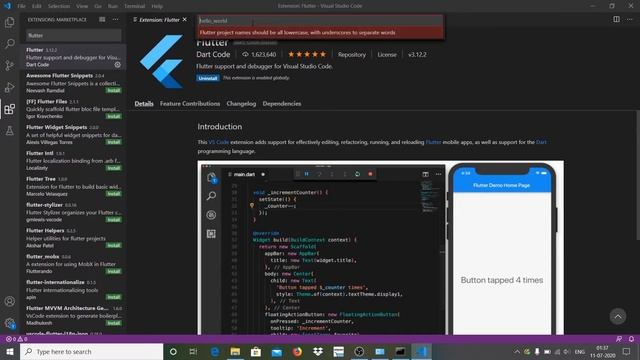
Task: Click the editor vertical scrollbar
Action: 637,176
